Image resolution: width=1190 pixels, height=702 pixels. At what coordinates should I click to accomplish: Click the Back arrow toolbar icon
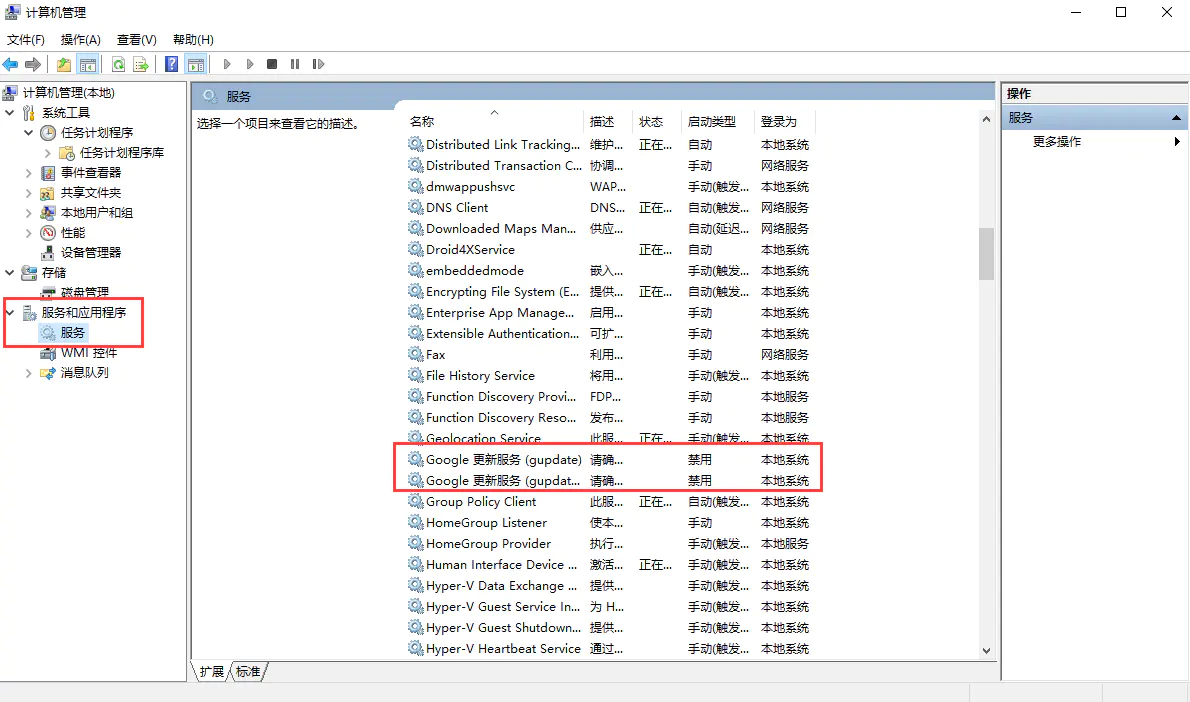point(11,65)
